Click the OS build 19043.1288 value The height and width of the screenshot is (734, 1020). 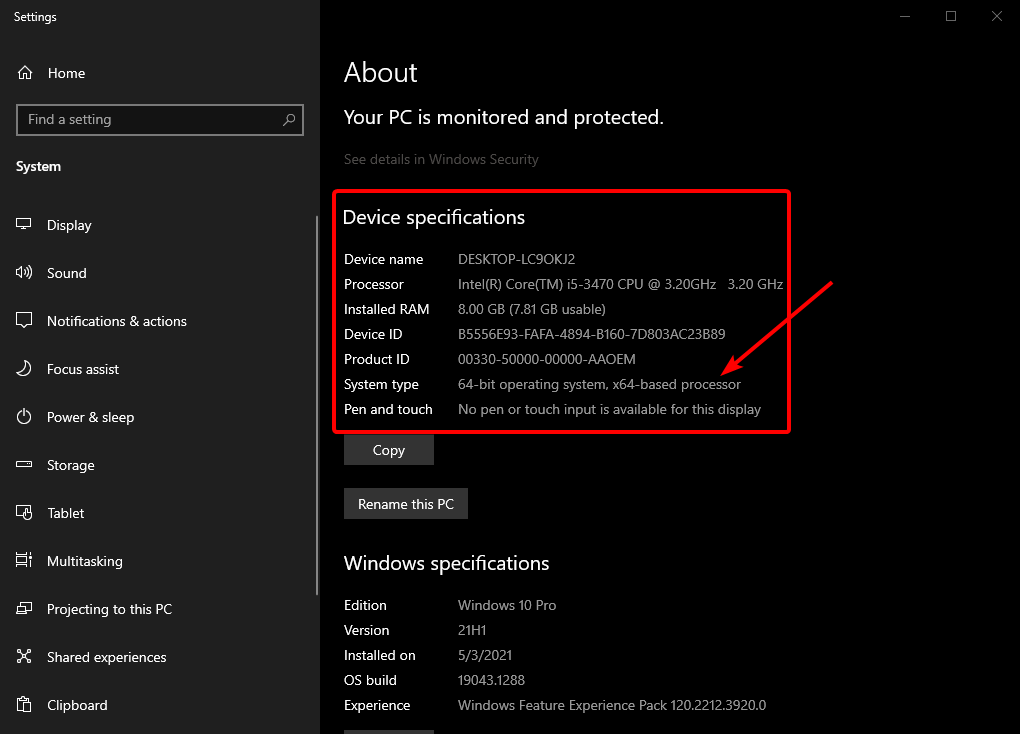(x=491, y=680)
